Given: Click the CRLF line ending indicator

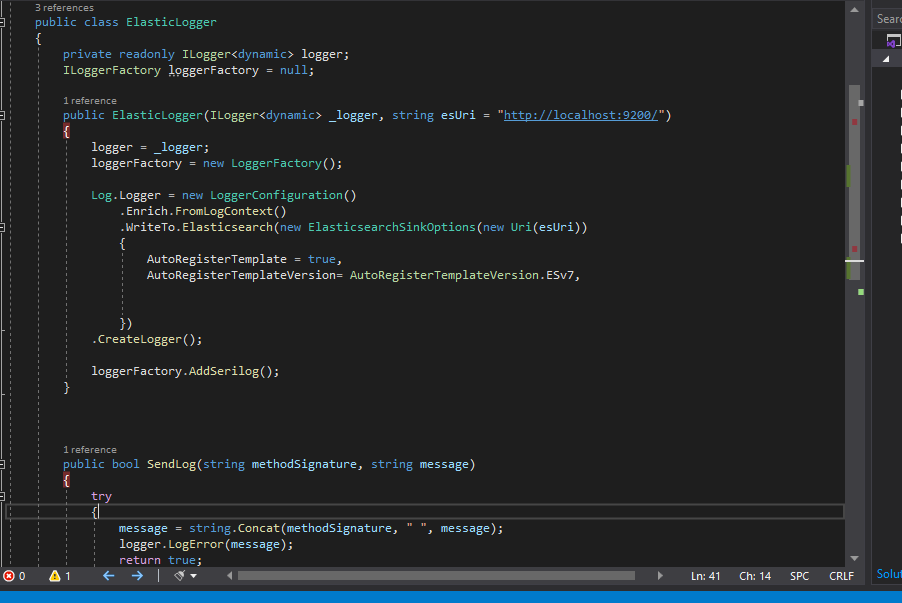Looking at the screenshot, I should [841, 576].
